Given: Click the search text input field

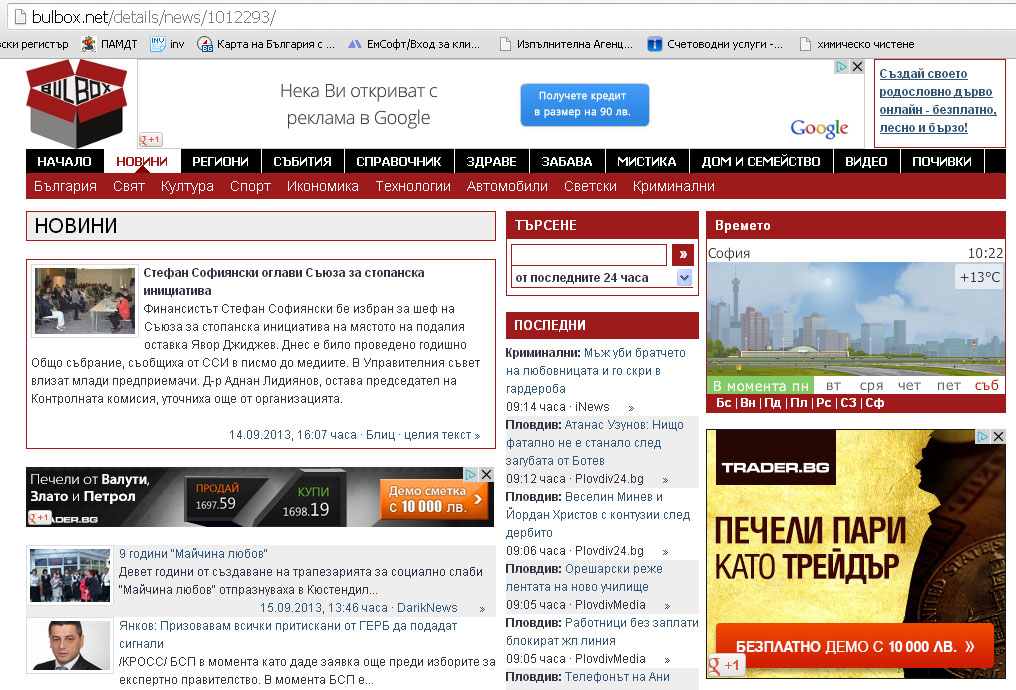Looking at the screenshot, I should click(x=589, y=255).
